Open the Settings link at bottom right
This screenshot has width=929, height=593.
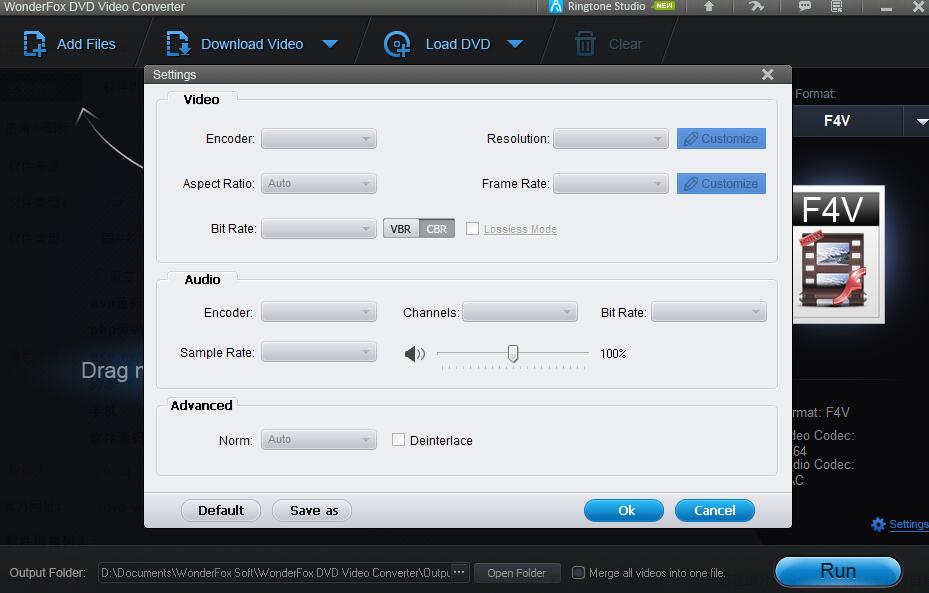909,524
